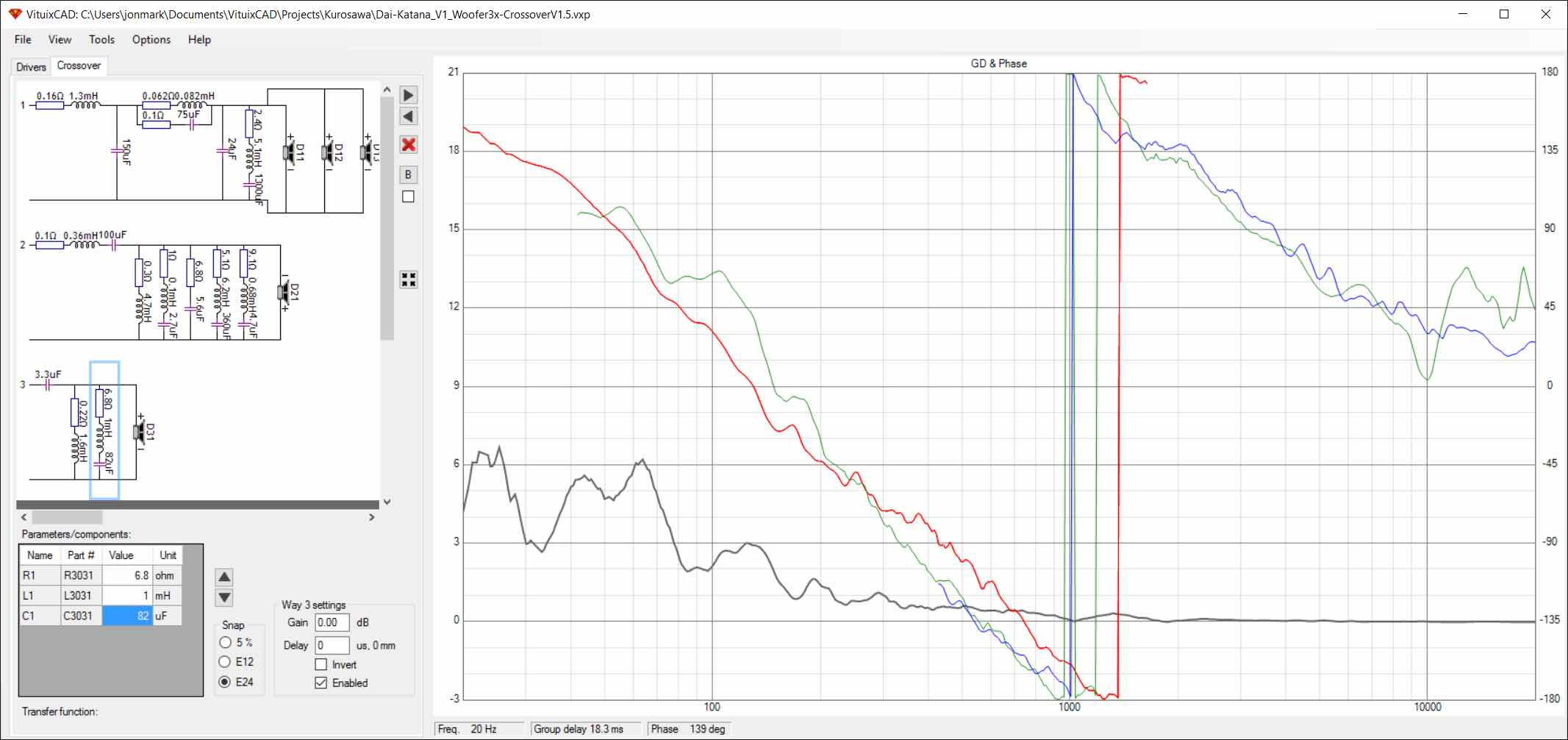Click the four-arrows fit schematic icon
Screen dimensions: 1568x740
pos(409,280)
